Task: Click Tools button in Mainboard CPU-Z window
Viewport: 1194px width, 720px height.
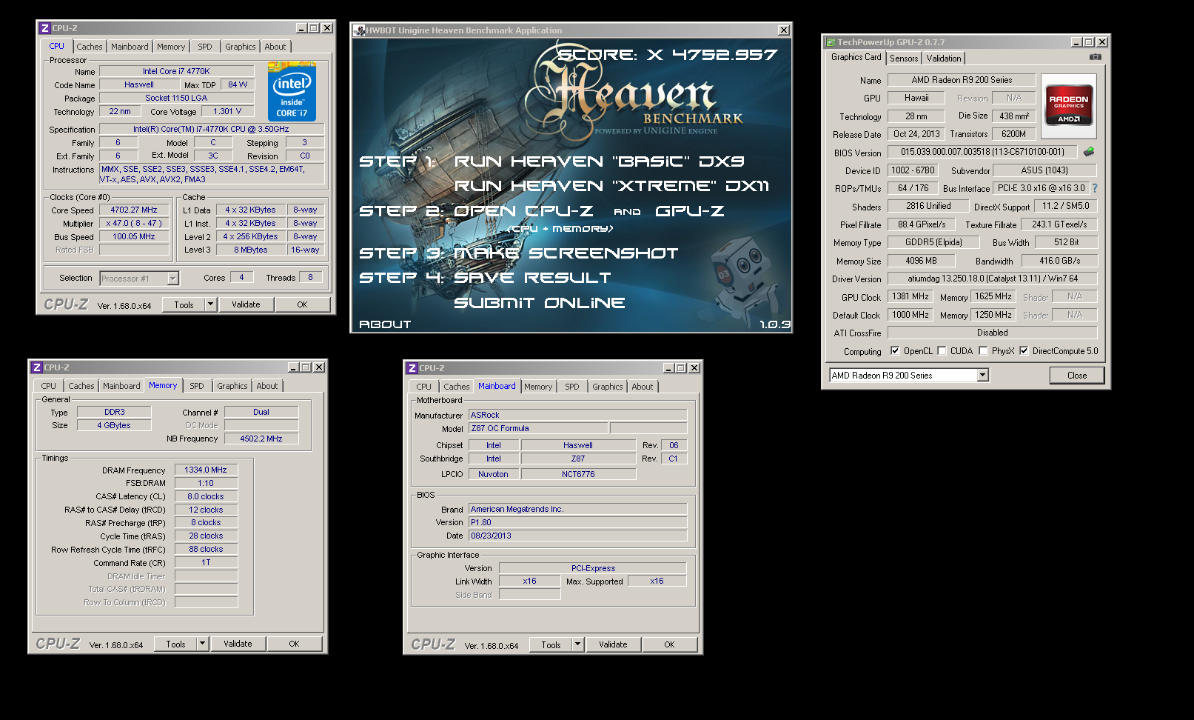Action: pos(551,645)
